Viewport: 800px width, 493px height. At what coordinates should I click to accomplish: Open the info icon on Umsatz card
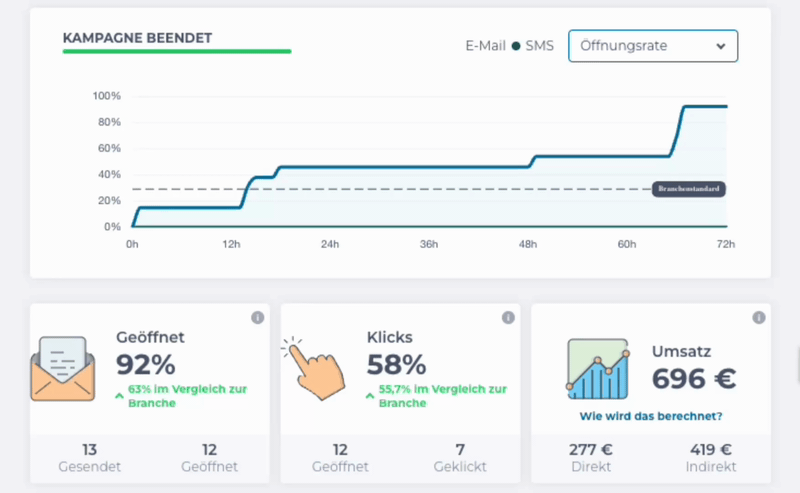pos(758,318)
